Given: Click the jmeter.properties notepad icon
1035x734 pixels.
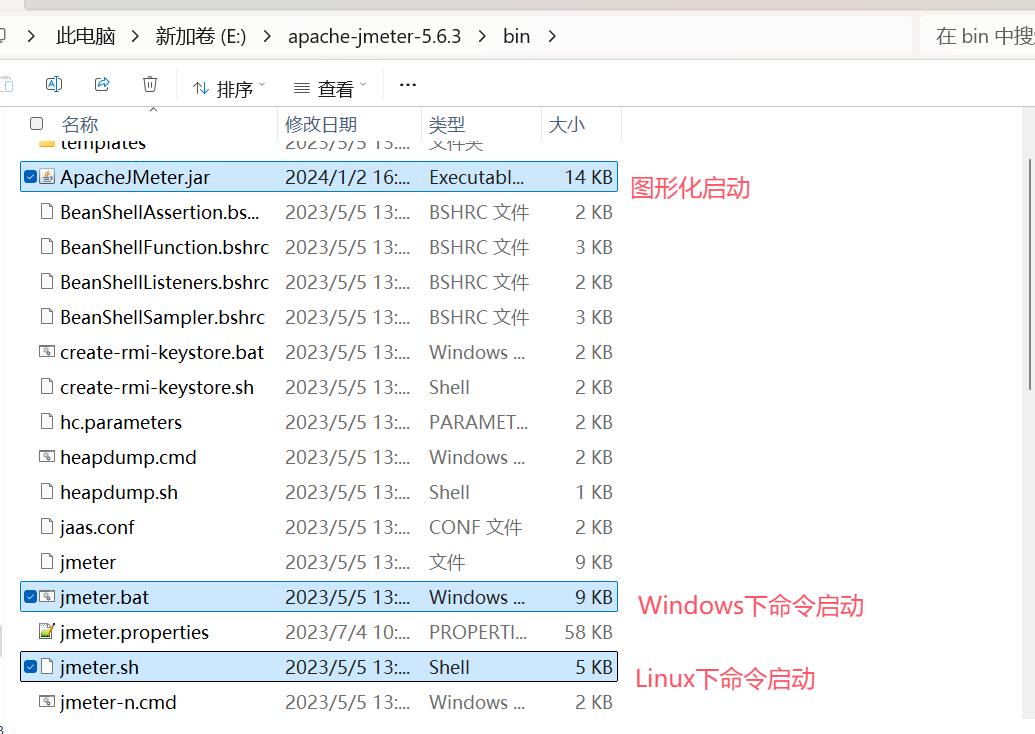Looking at the screenshot, I should pos(47,632).
